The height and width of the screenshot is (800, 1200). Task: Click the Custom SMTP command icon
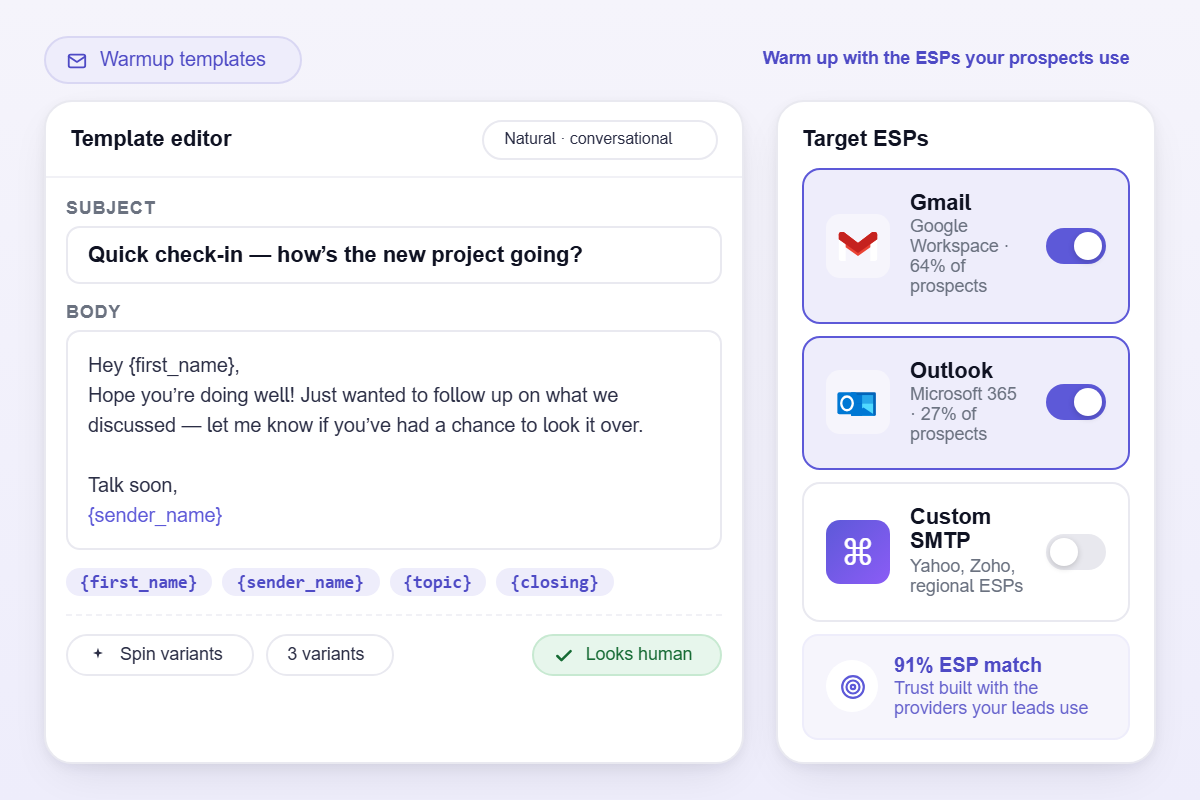[858, 552]
